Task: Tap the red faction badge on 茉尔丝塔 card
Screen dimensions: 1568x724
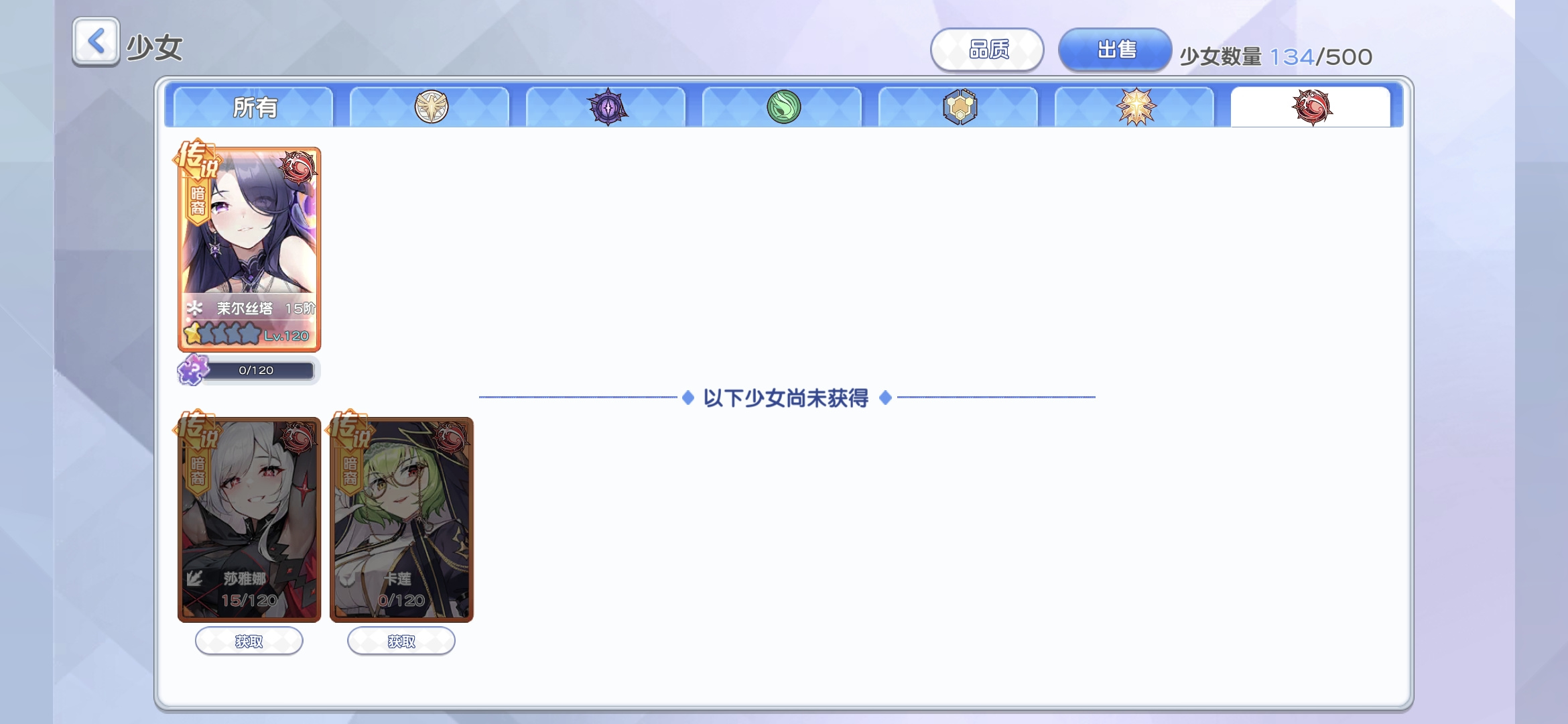Action: click(x=298, y=167)
